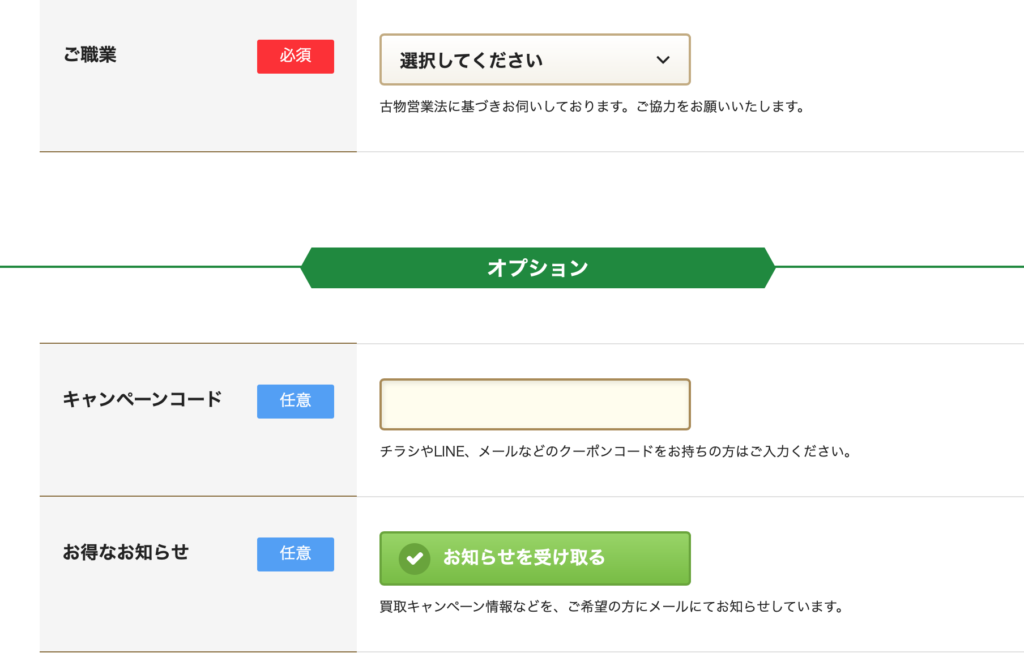Click the round checkmark icon in notification button

(415, 559)
